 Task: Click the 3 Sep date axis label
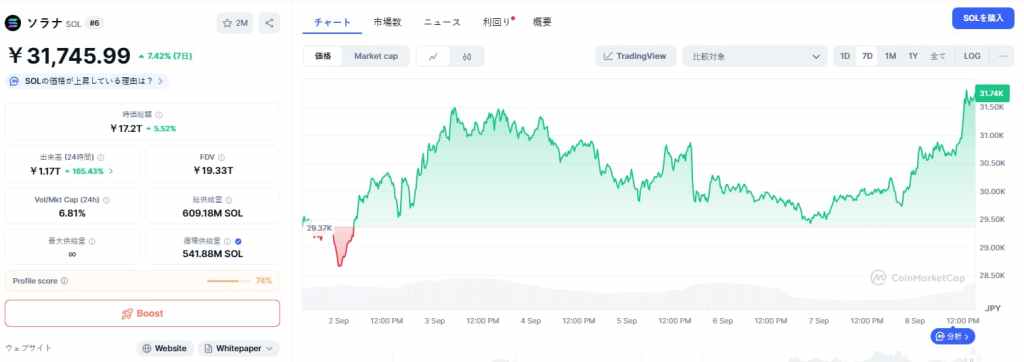point(434,321)
